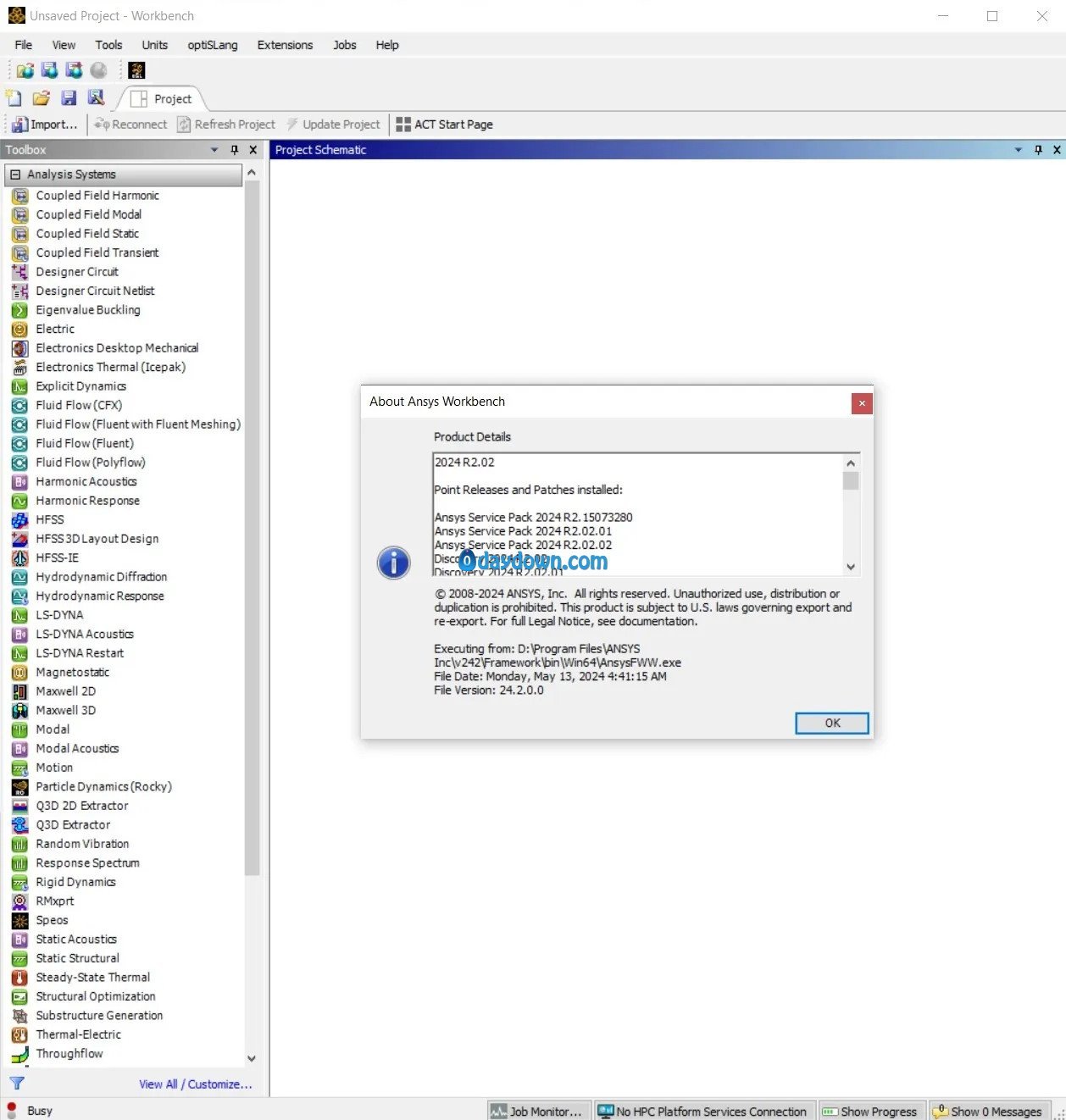The height and width of the screenshot is (1120, 1066).
Task: Click the open-from-repository folder-and-globe icon
Action: tap(25, 70)
